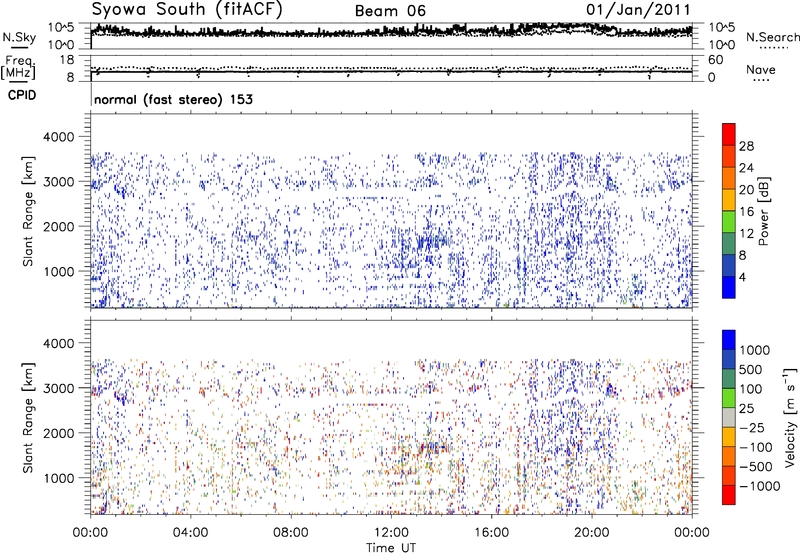Click the "20" value on the power colorbar

746,190
